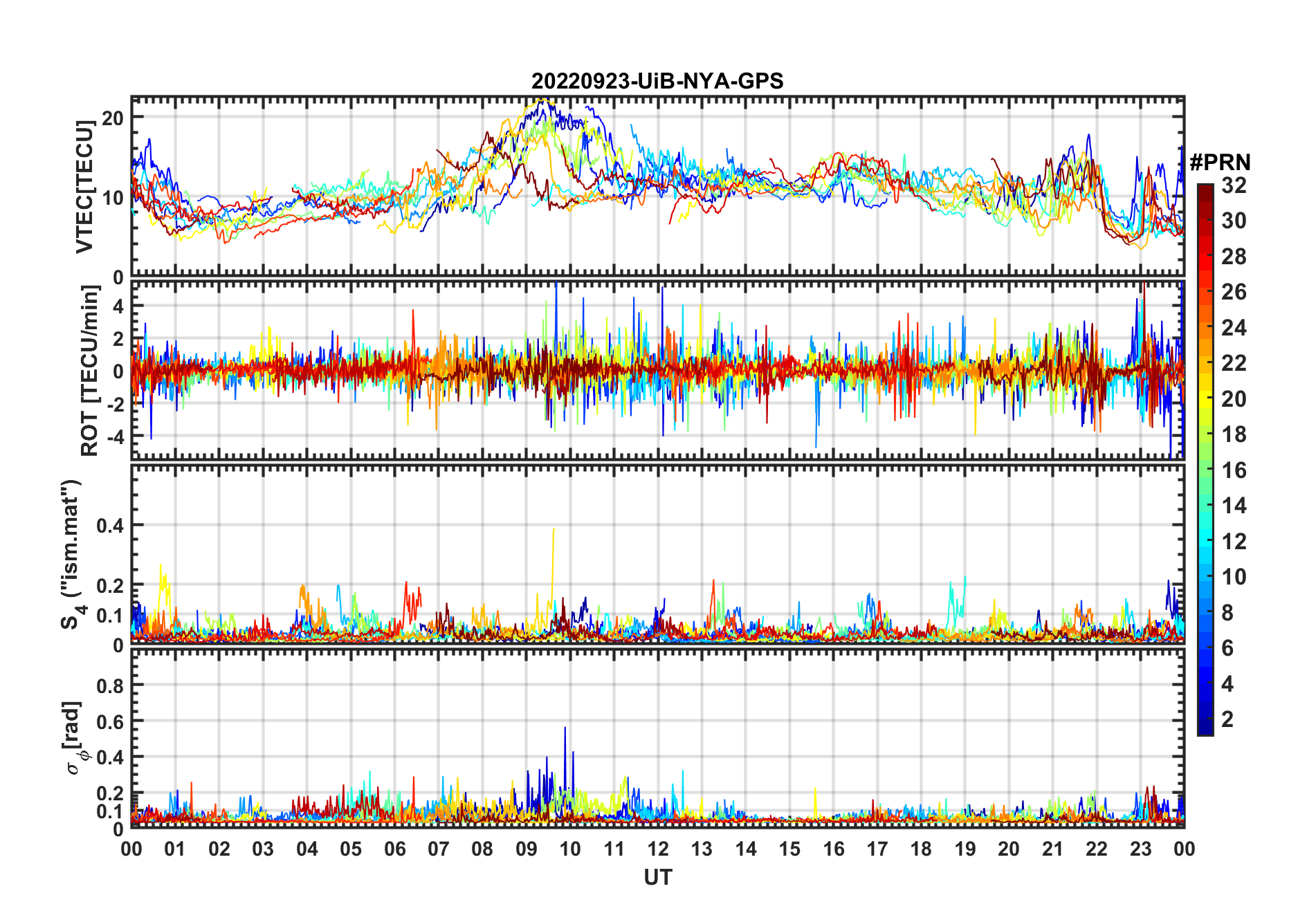Pick the 12 label on the PRN colorbar
This screenshot has width=1316, height=920.
pyautogui.click(x=1234, y=542)
